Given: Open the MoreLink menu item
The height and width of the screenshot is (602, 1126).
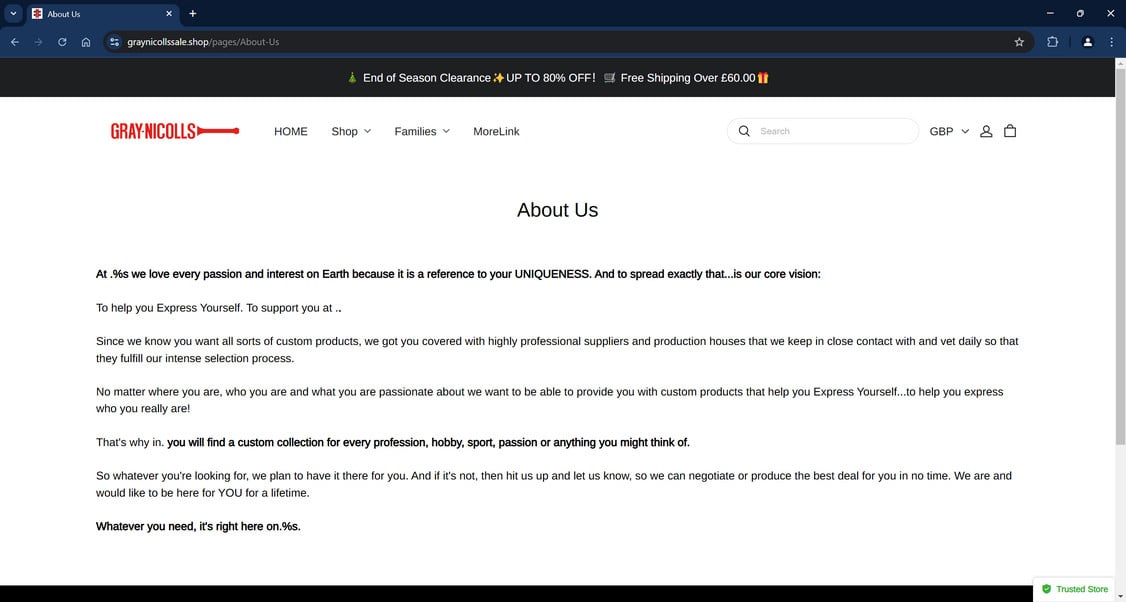Looking at the screenshot, I should [496, 131].
